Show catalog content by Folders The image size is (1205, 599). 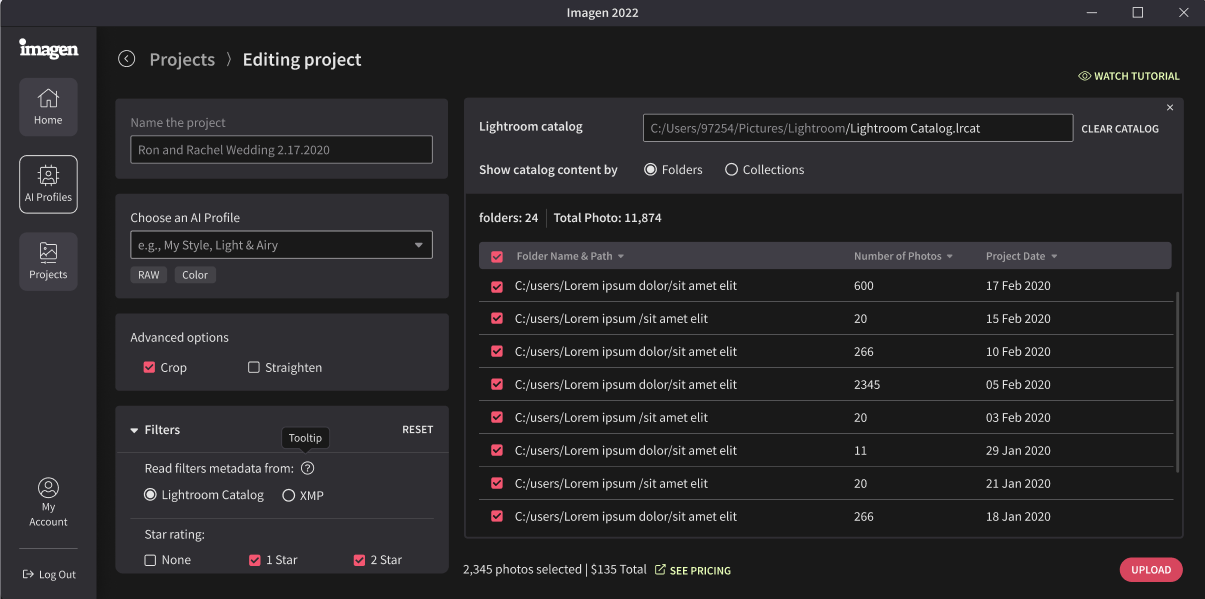651,170
